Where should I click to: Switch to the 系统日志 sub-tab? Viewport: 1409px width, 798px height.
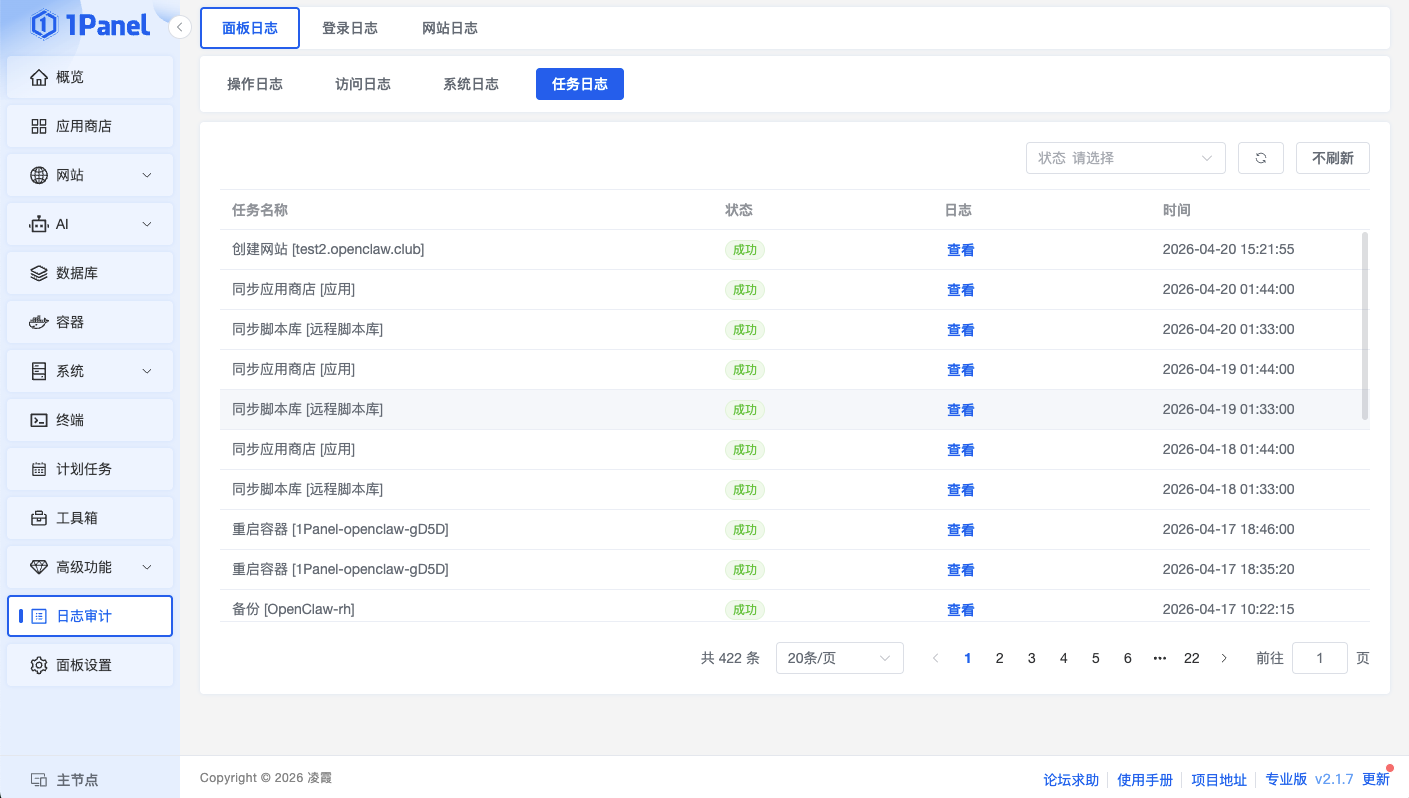[x=471, y=84]
